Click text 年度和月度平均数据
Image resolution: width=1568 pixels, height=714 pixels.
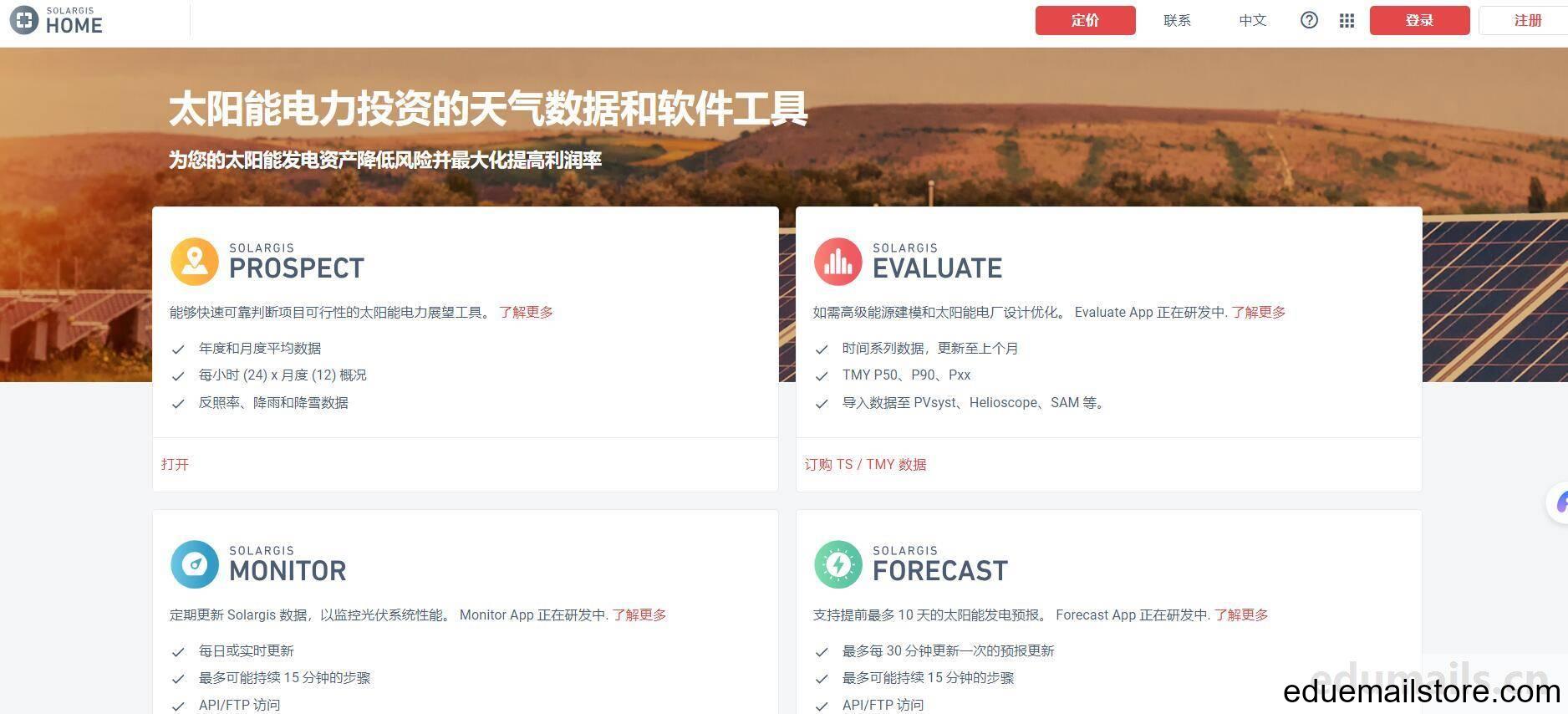coord(260,348)
